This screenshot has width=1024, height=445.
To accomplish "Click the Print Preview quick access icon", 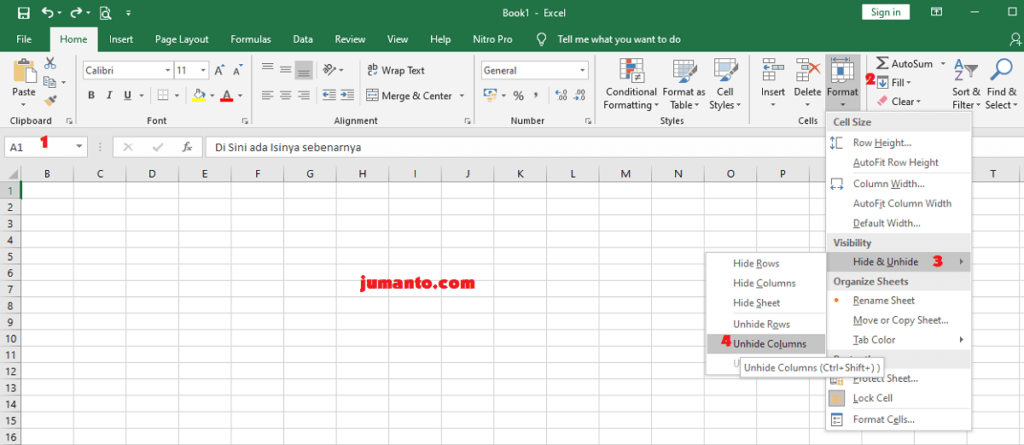I will point(105,12).
